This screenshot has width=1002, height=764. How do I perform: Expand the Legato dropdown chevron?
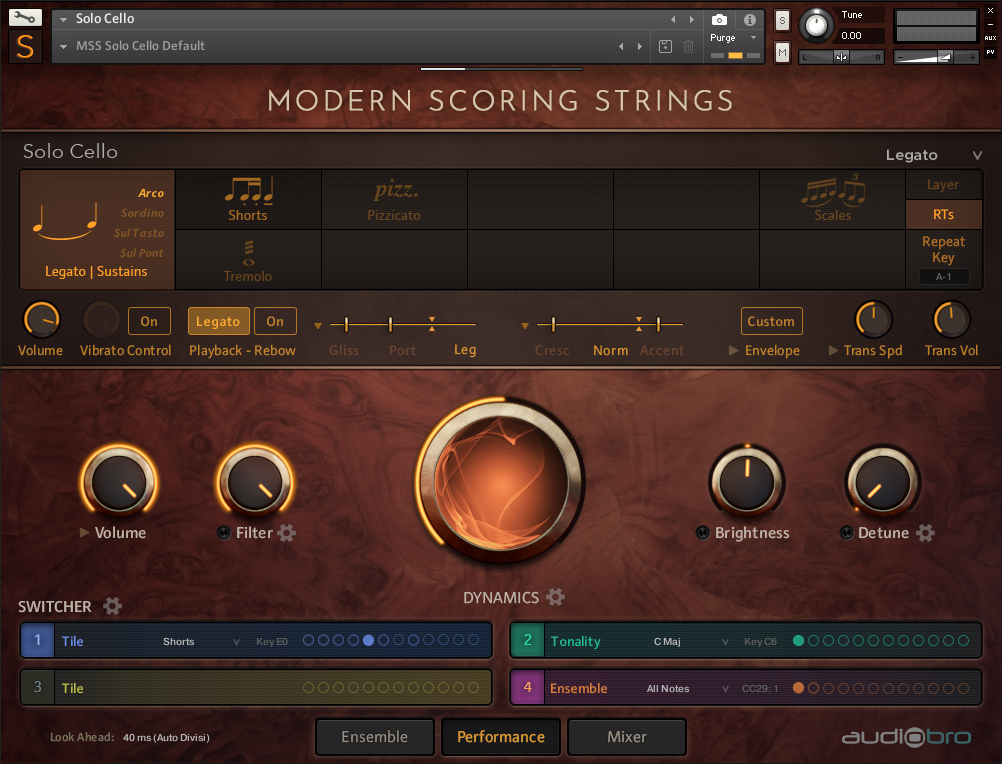tap(976, 155)
